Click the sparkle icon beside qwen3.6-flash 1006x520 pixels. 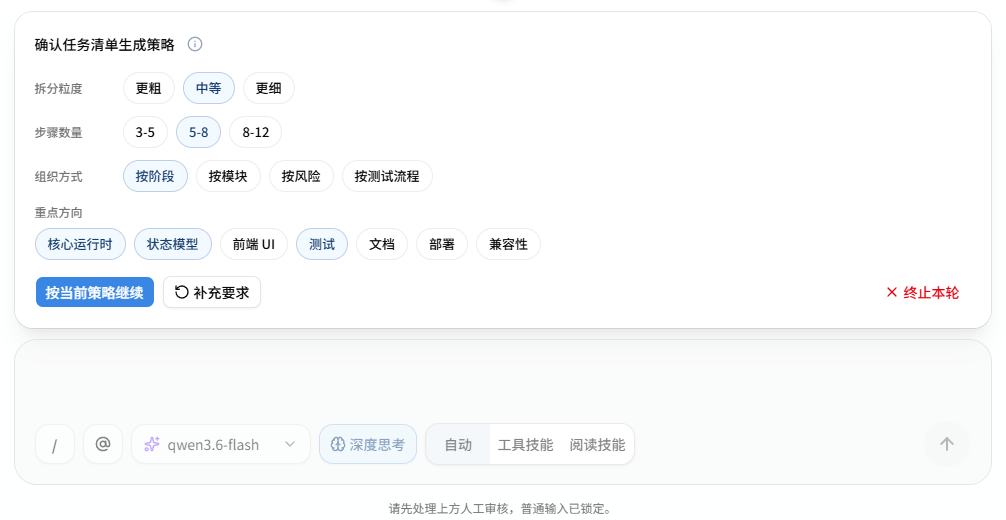(151, 444)
